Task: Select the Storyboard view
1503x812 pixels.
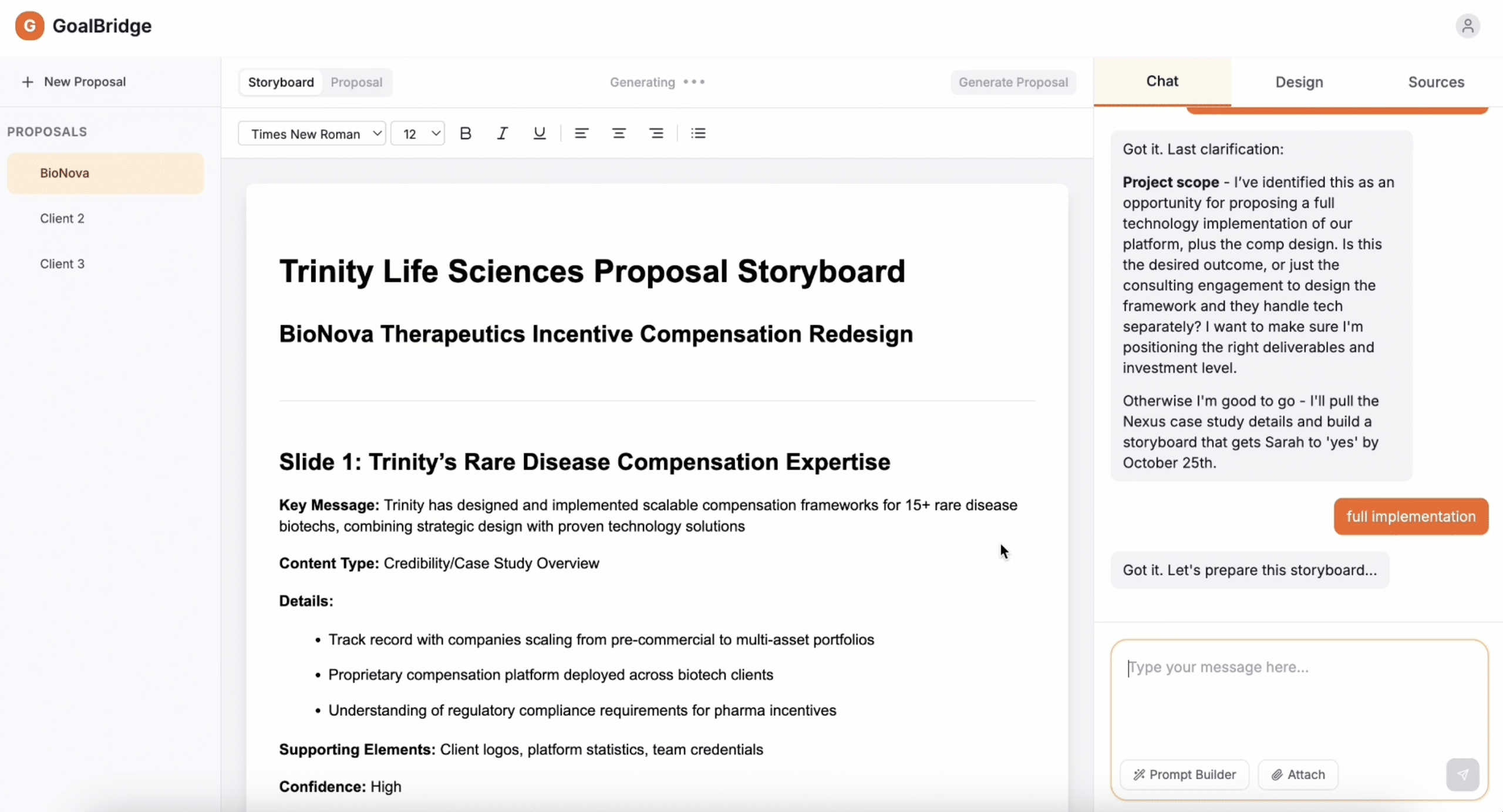Action: pyautogui.click(x=281, y=82)
